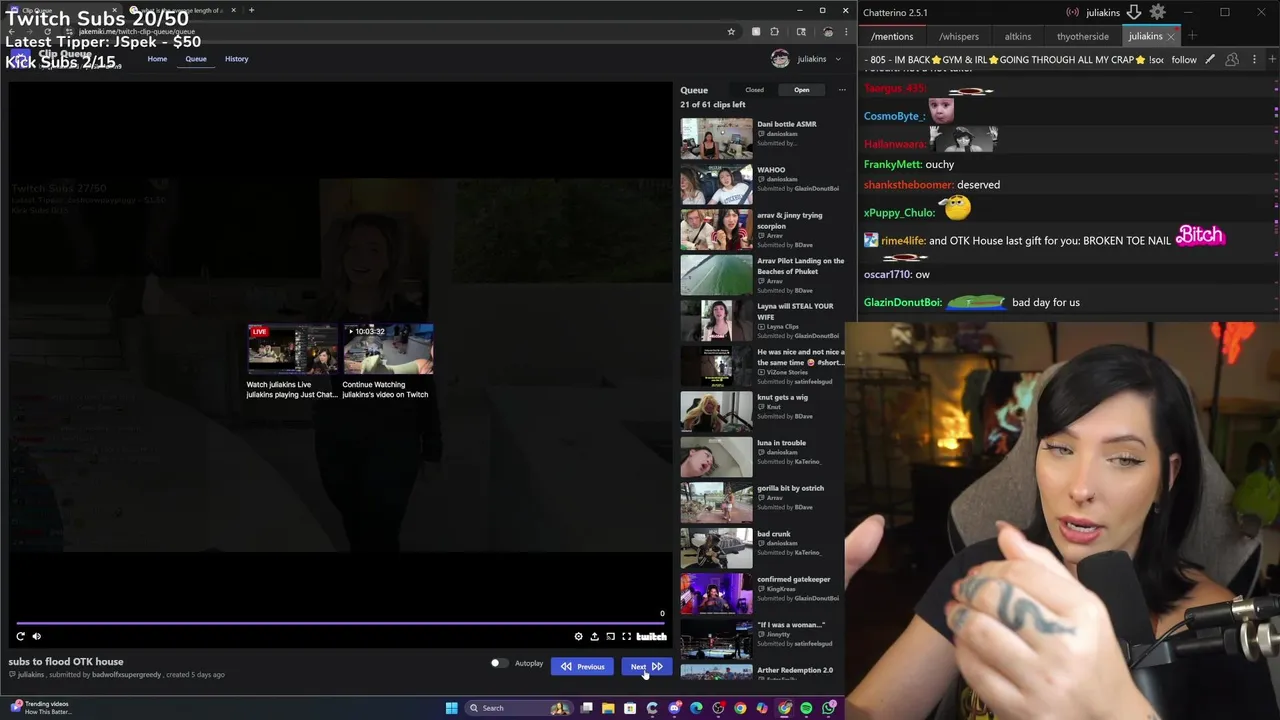
Task: Click the Chatterino download arrow icon
Action: tap(1134, 12)
